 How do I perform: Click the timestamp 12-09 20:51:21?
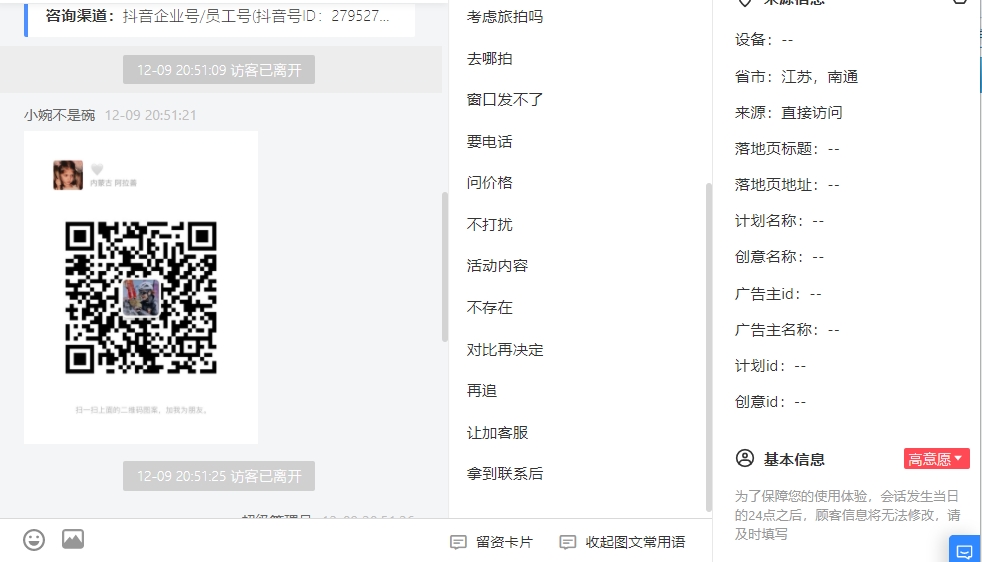[x=150, y=115]
